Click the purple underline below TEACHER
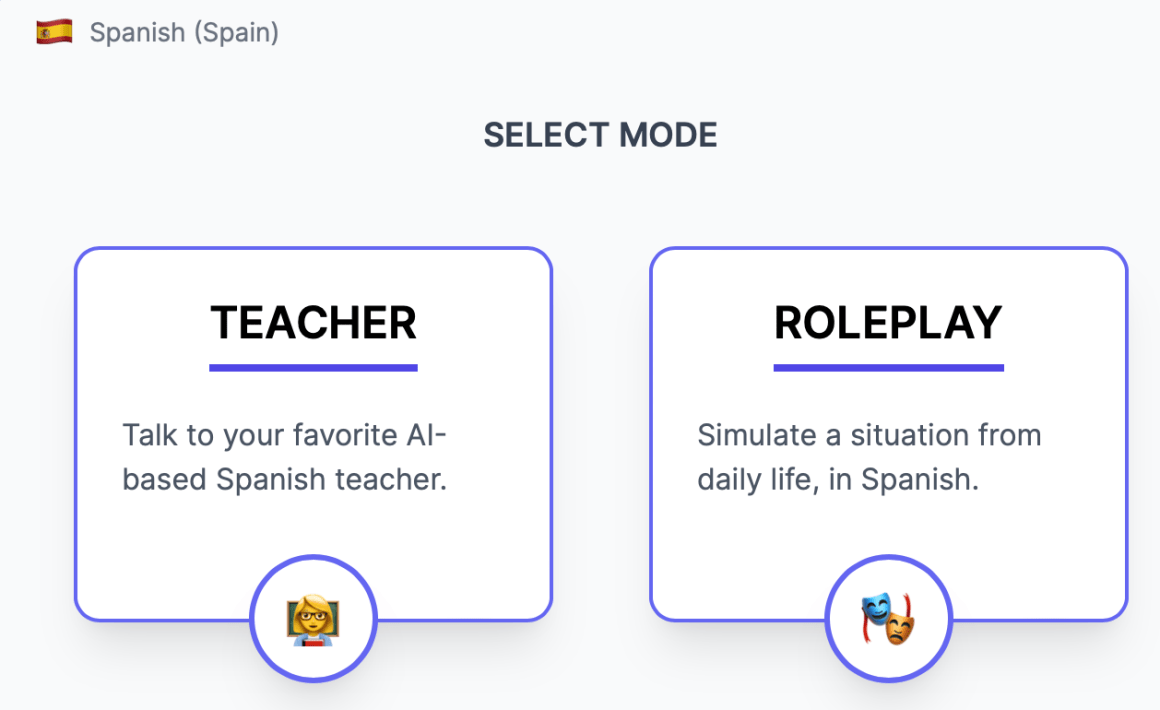The image size is (1160, 710). pyautogui.click(x=313, y=367)
